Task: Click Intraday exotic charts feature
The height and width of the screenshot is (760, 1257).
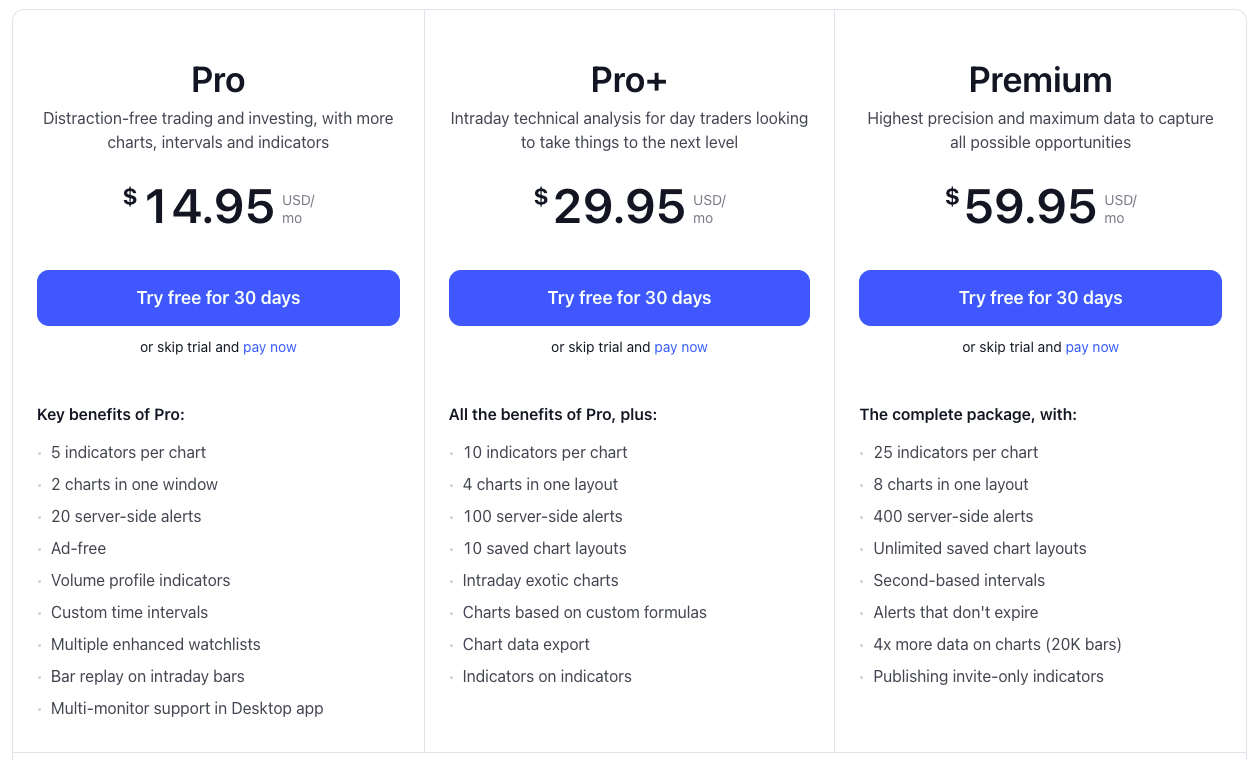Action: [540, 580]
